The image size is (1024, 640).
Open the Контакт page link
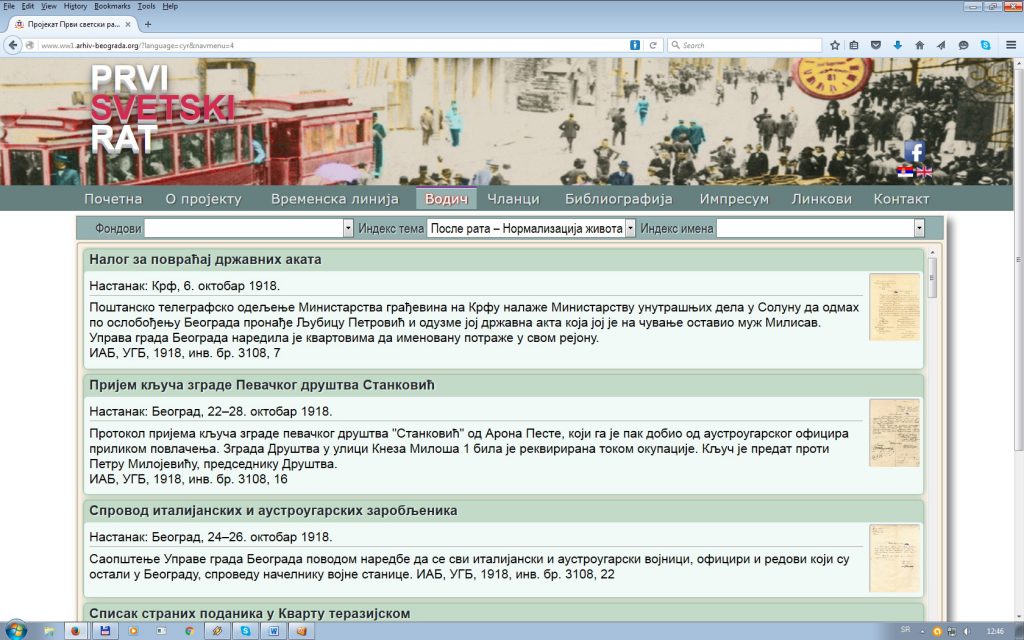click(901, 199)
